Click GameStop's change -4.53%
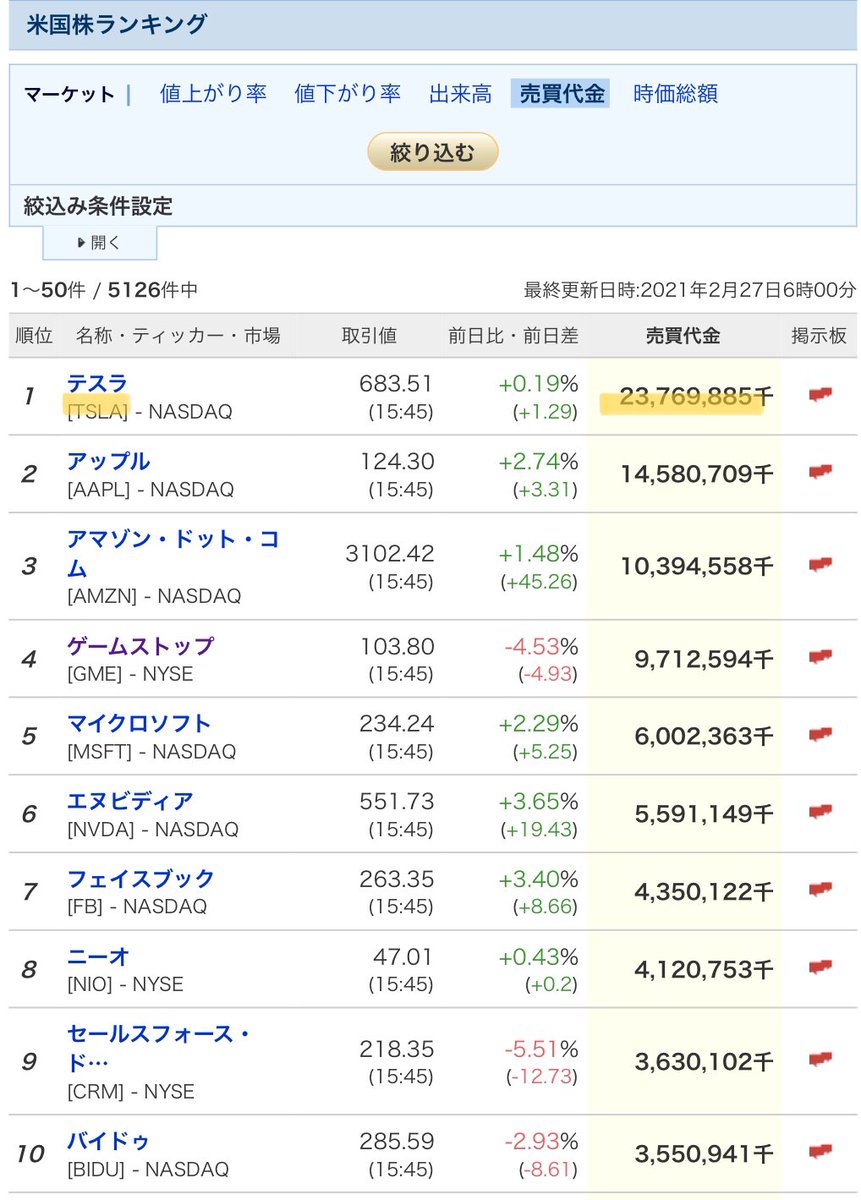 [x=541, y=646]
